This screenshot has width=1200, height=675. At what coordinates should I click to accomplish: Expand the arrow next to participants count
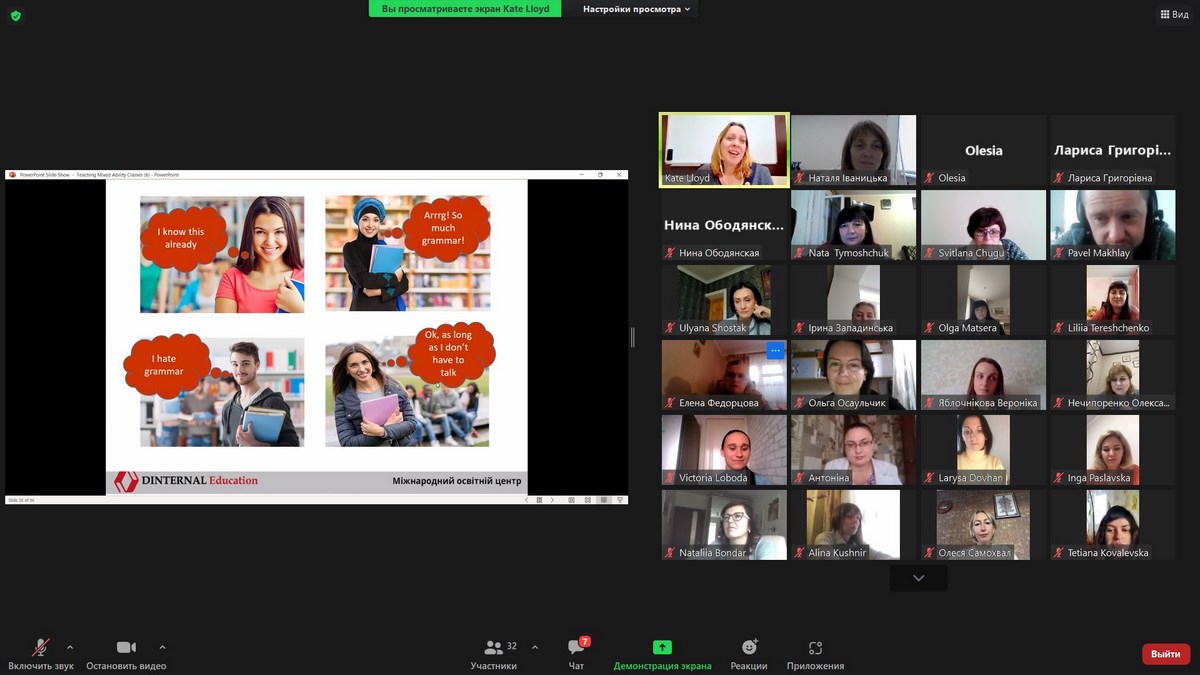(534, 647)
